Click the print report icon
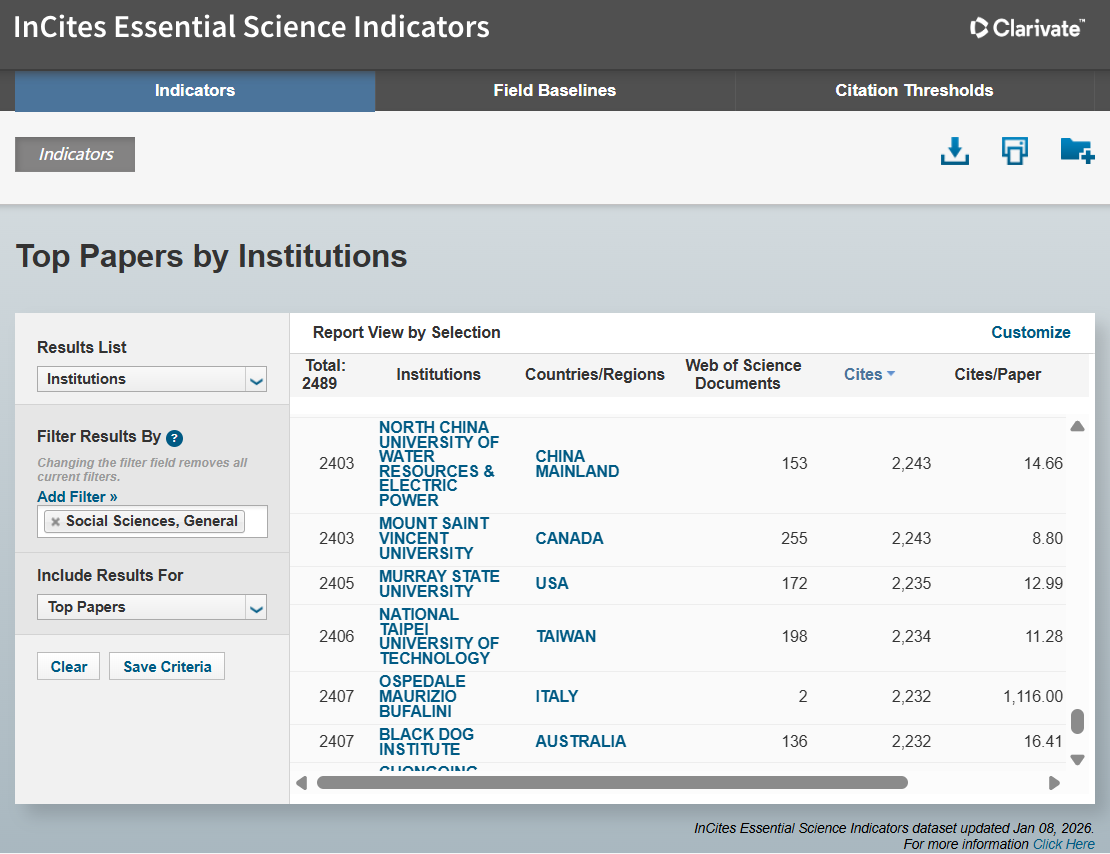This screenshot has height=854, width=1110. 1015,152
